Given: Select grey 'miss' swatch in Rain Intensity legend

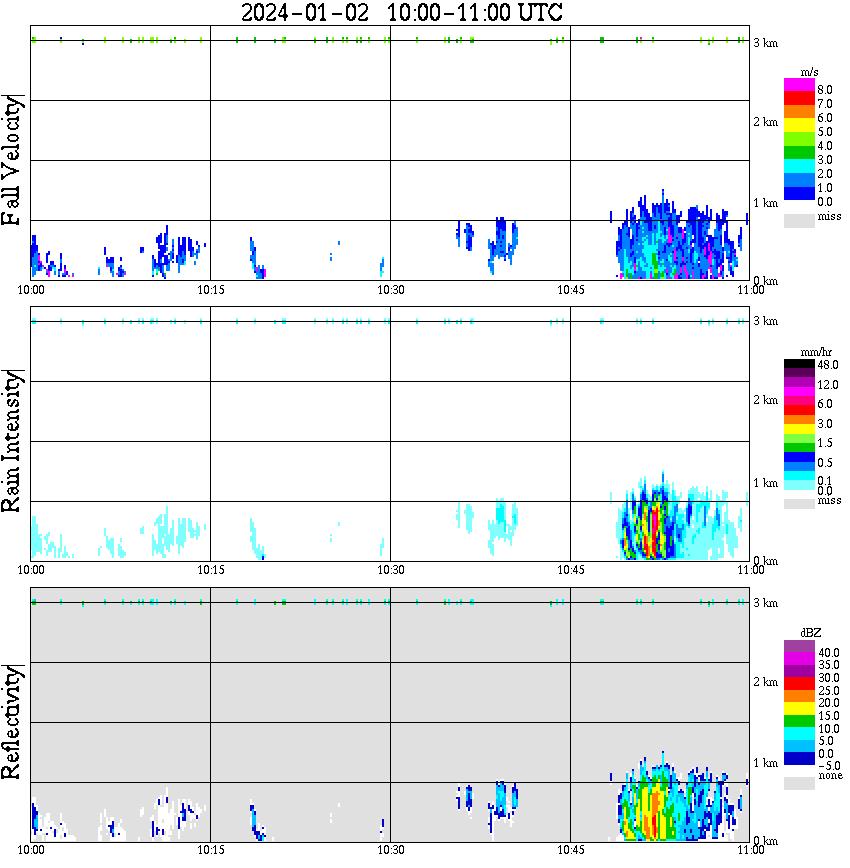Looking at the screenshot, I should (799, 503).
